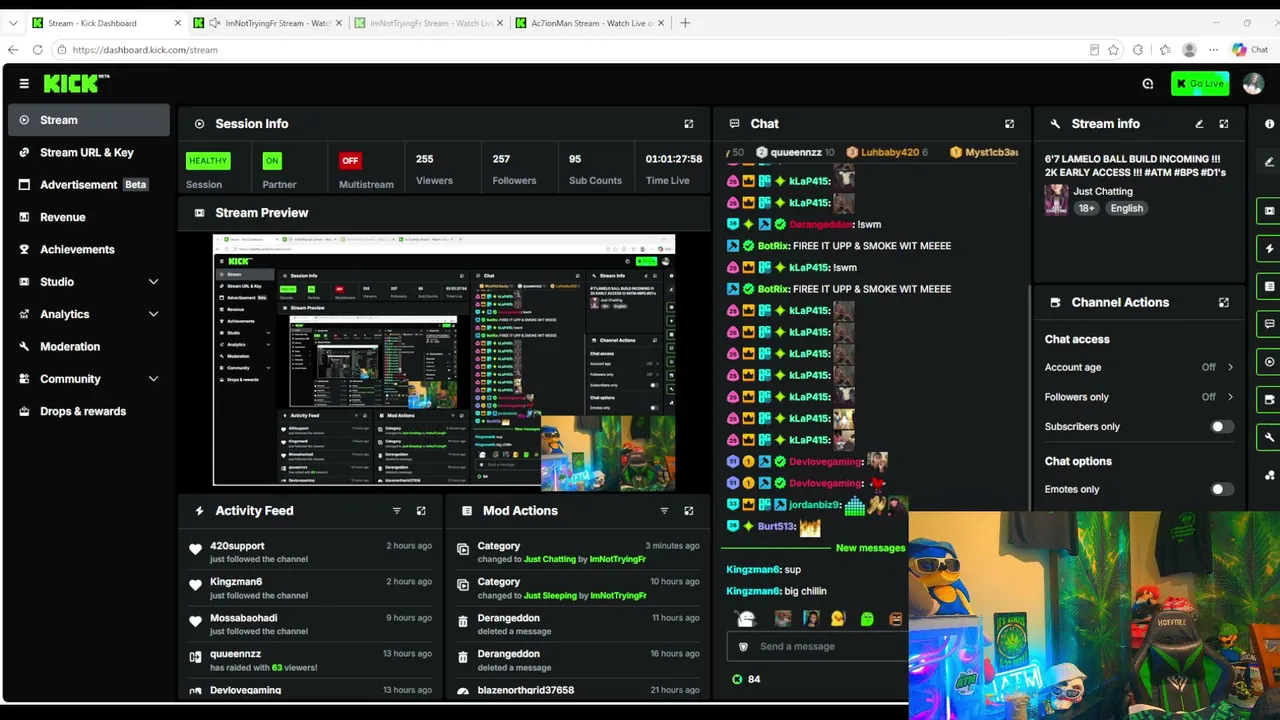Go back in the browser
1280x720 pixels.
13,50
